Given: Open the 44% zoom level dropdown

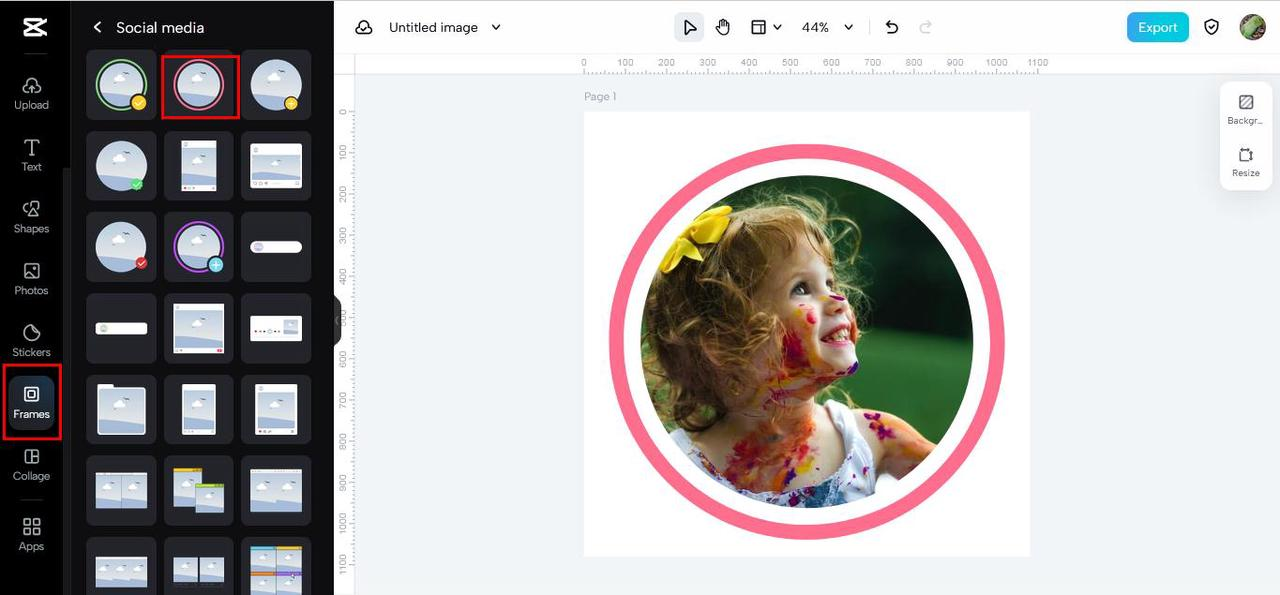Looking at the screenshot, I should pos(828,27).
